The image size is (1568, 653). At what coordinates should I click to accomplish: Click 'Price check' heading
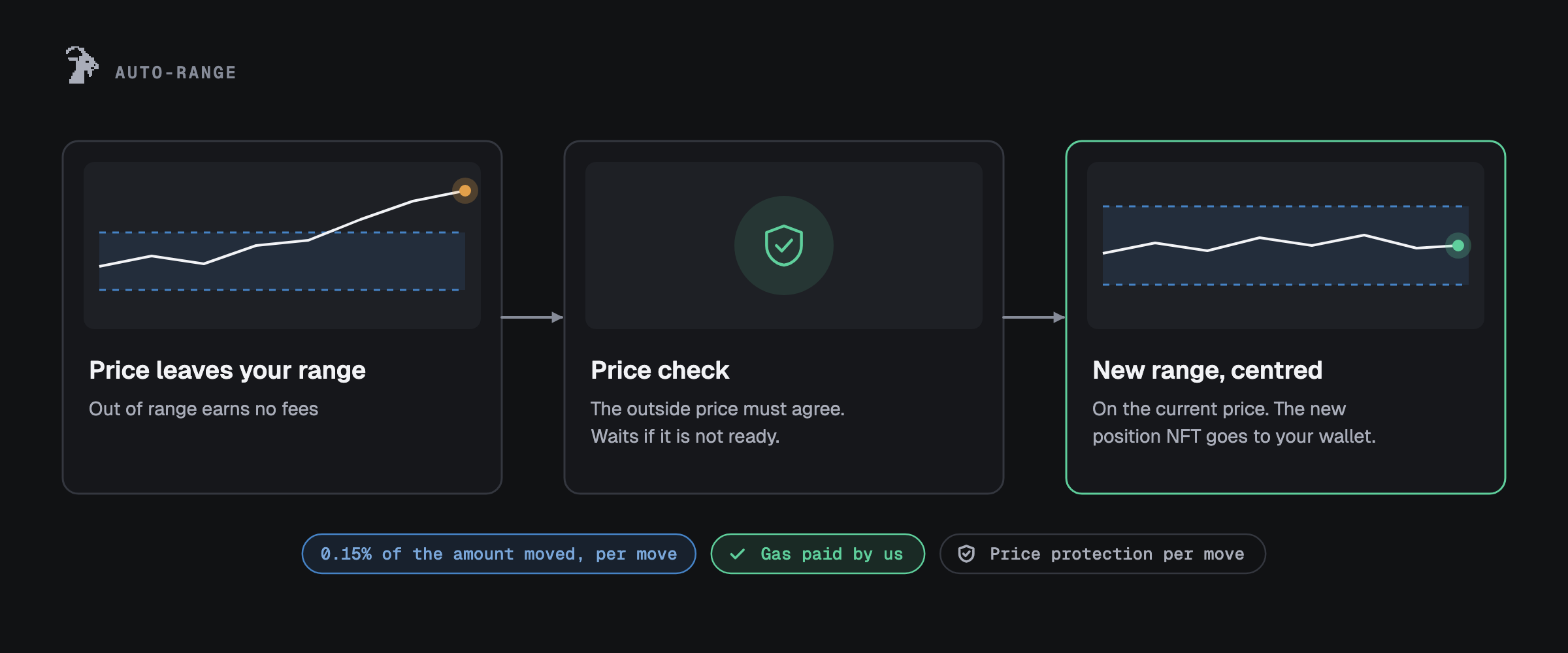point(660,370)
